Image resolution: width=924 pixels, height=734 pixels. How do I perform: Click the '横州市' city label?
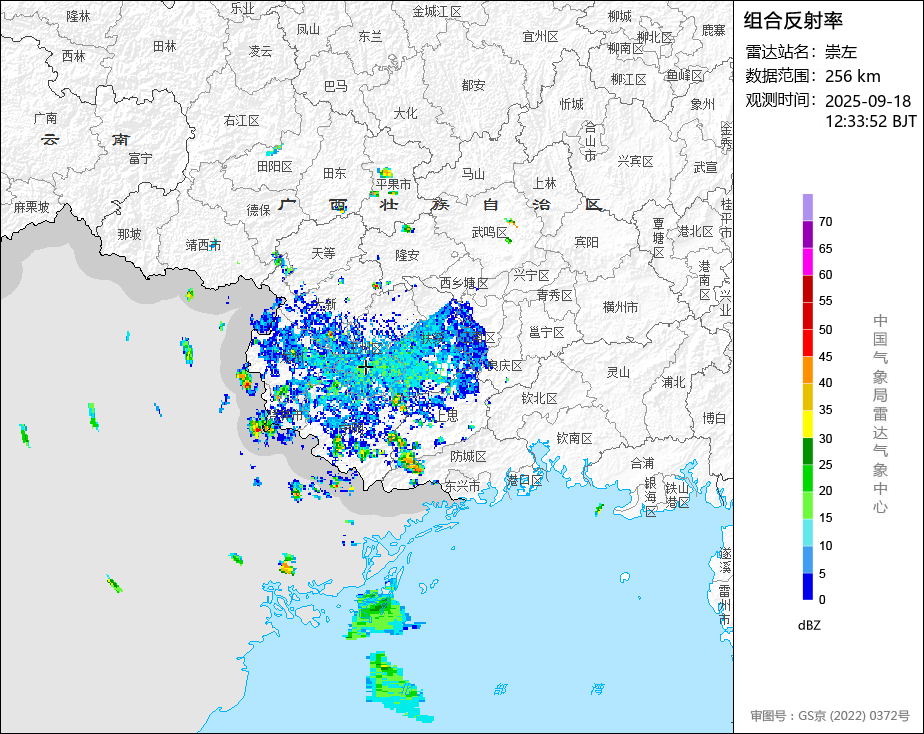pos(621,307)
